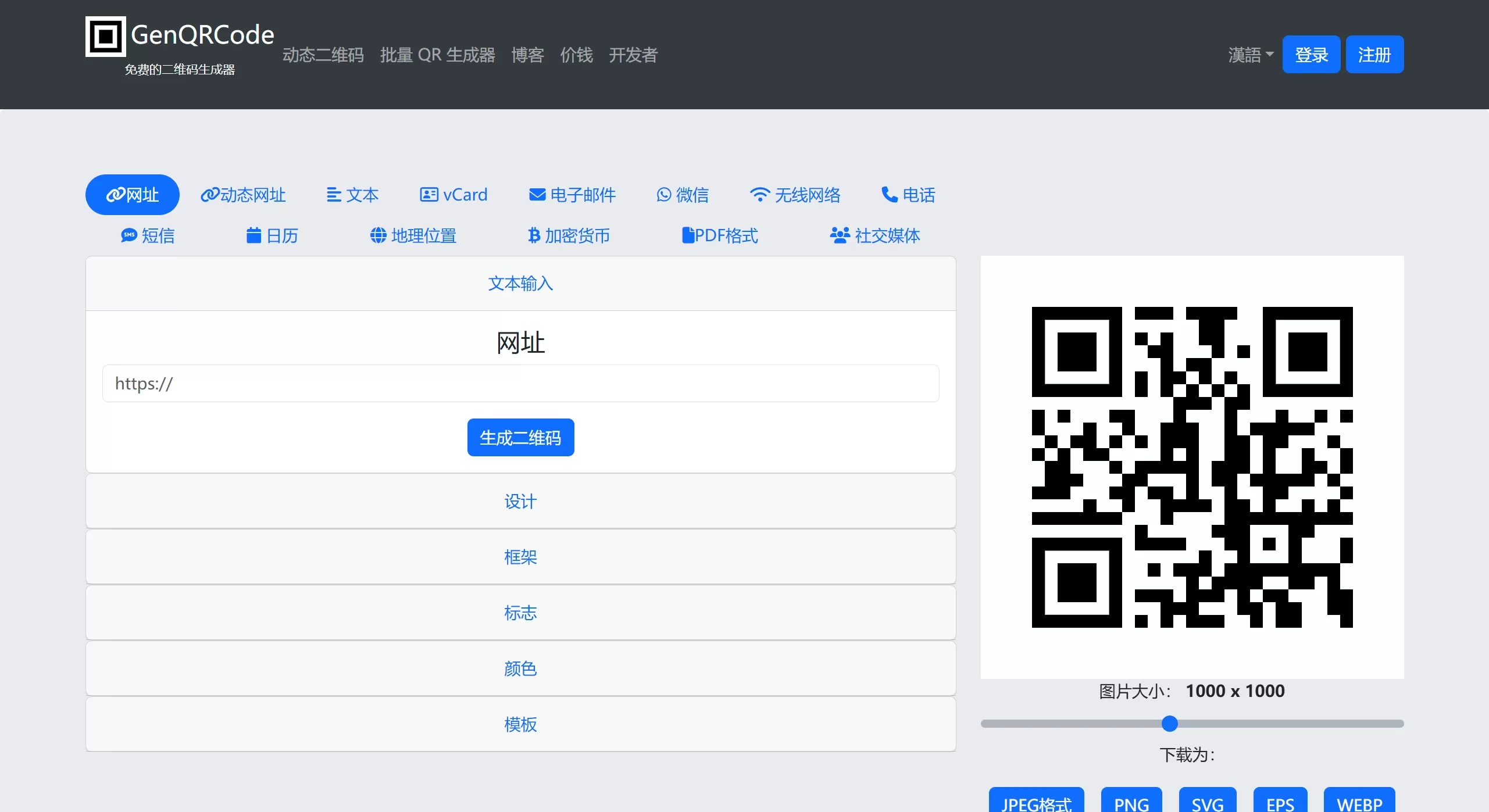Open 动态二维码 in the top navigation

(323, 55)
